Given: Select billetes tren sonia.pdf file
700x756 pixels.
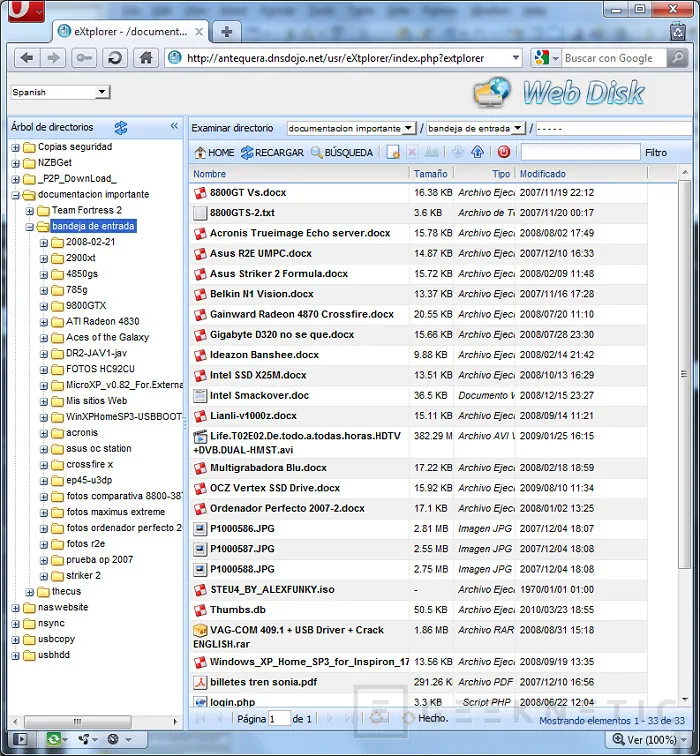Looking at the screenshot, I should click(264, 682).
